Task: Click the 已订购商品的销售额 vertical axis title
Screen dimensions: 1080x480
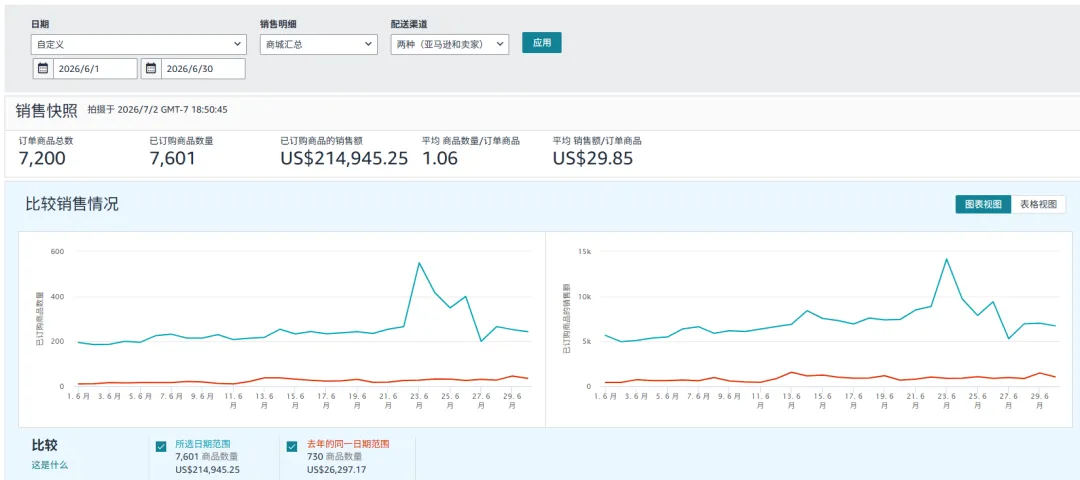Action: click(566, 318)
